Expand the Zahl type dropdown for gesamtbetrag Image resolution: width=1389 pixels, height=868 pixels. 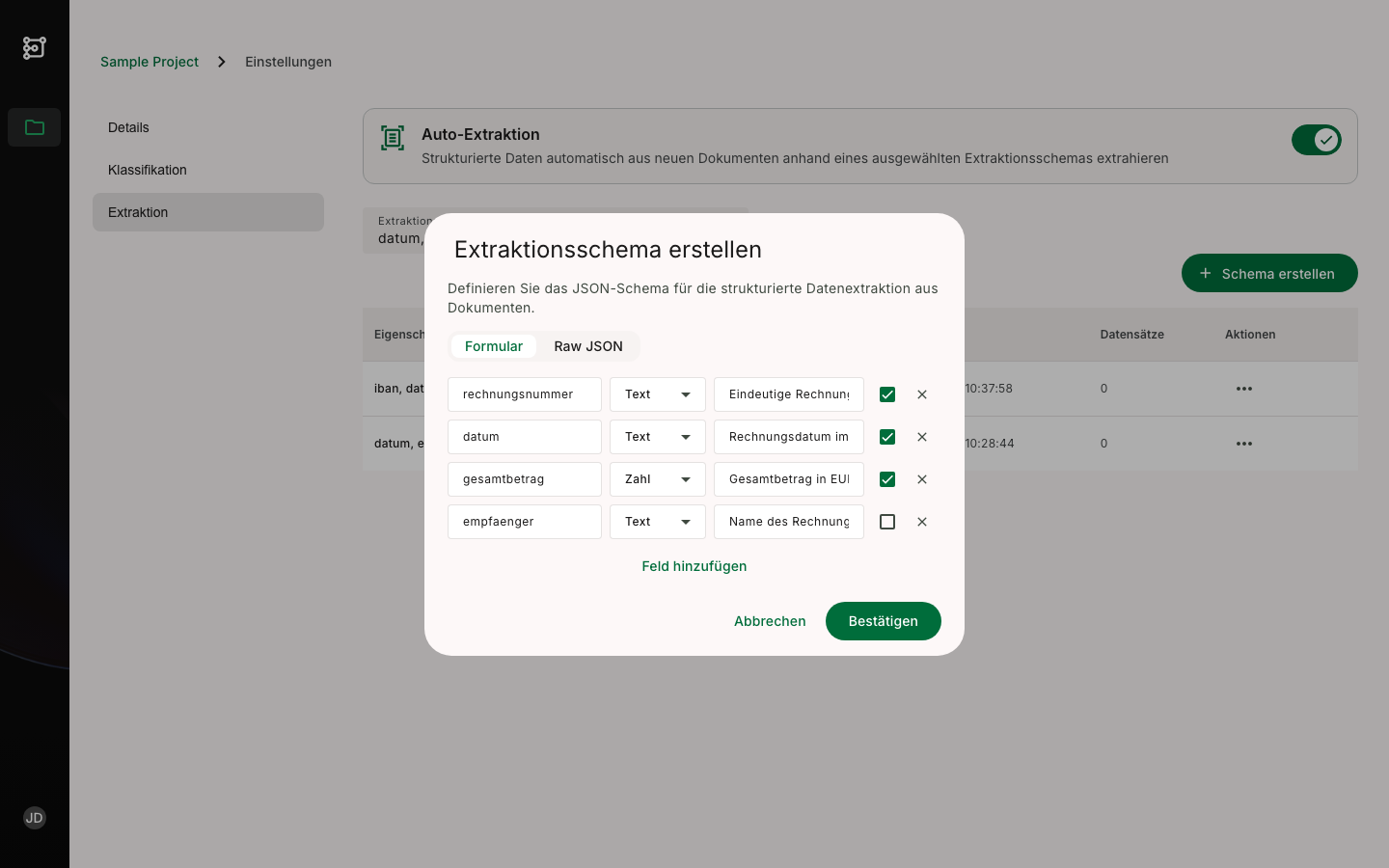[x=658, y=479]
